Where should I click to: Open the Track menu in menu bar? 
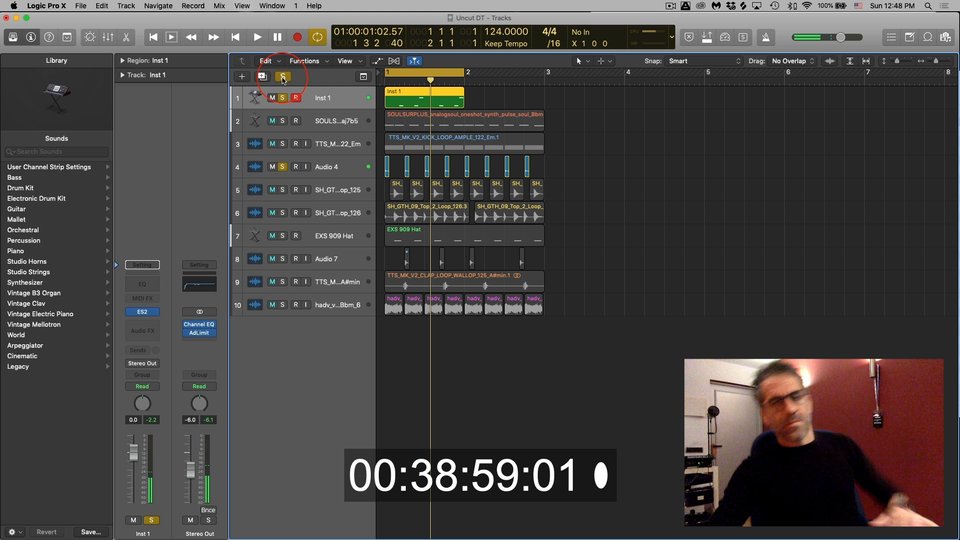(x=126, y=6)
